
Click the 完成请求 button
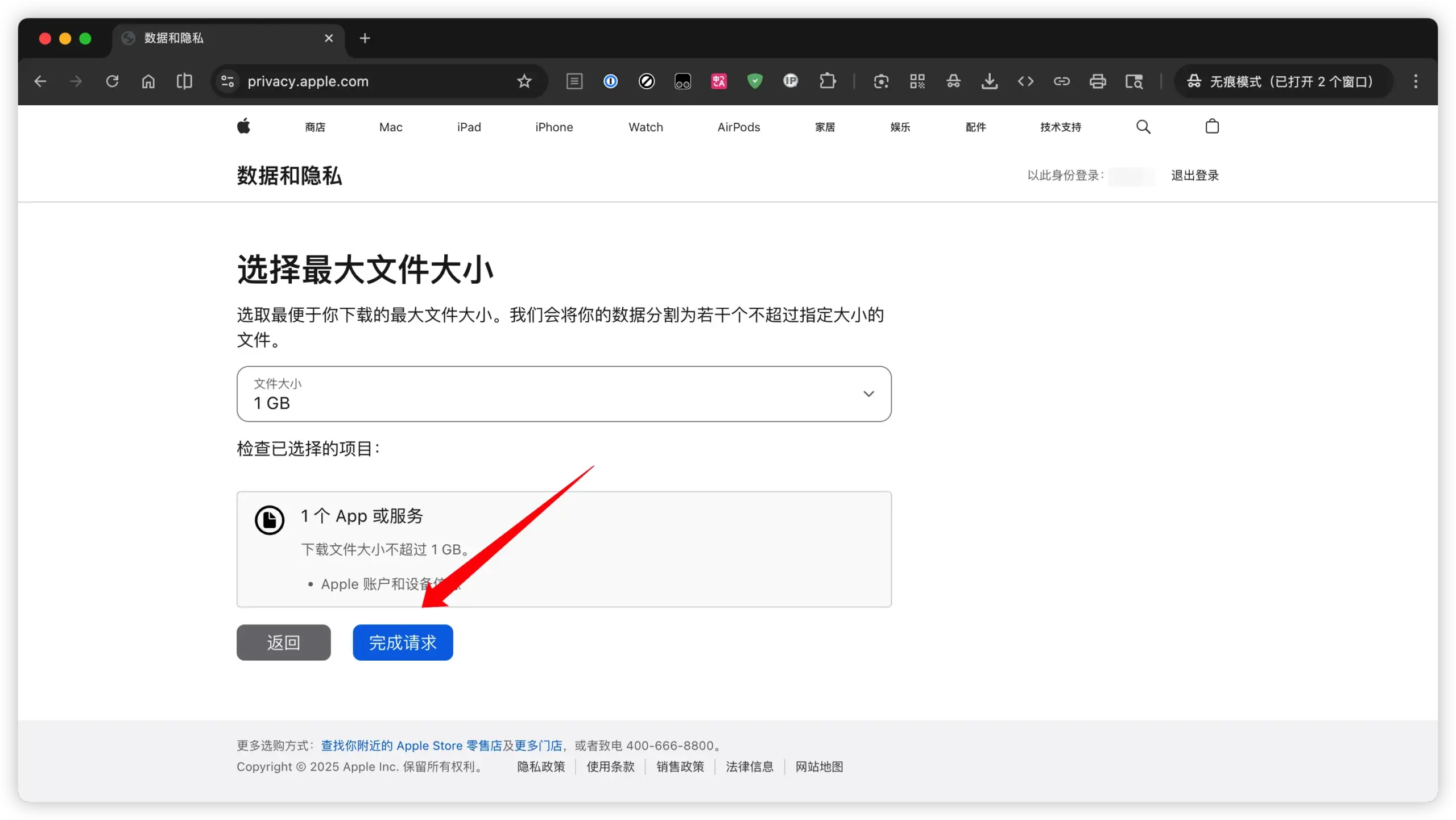tap(403, 642)
